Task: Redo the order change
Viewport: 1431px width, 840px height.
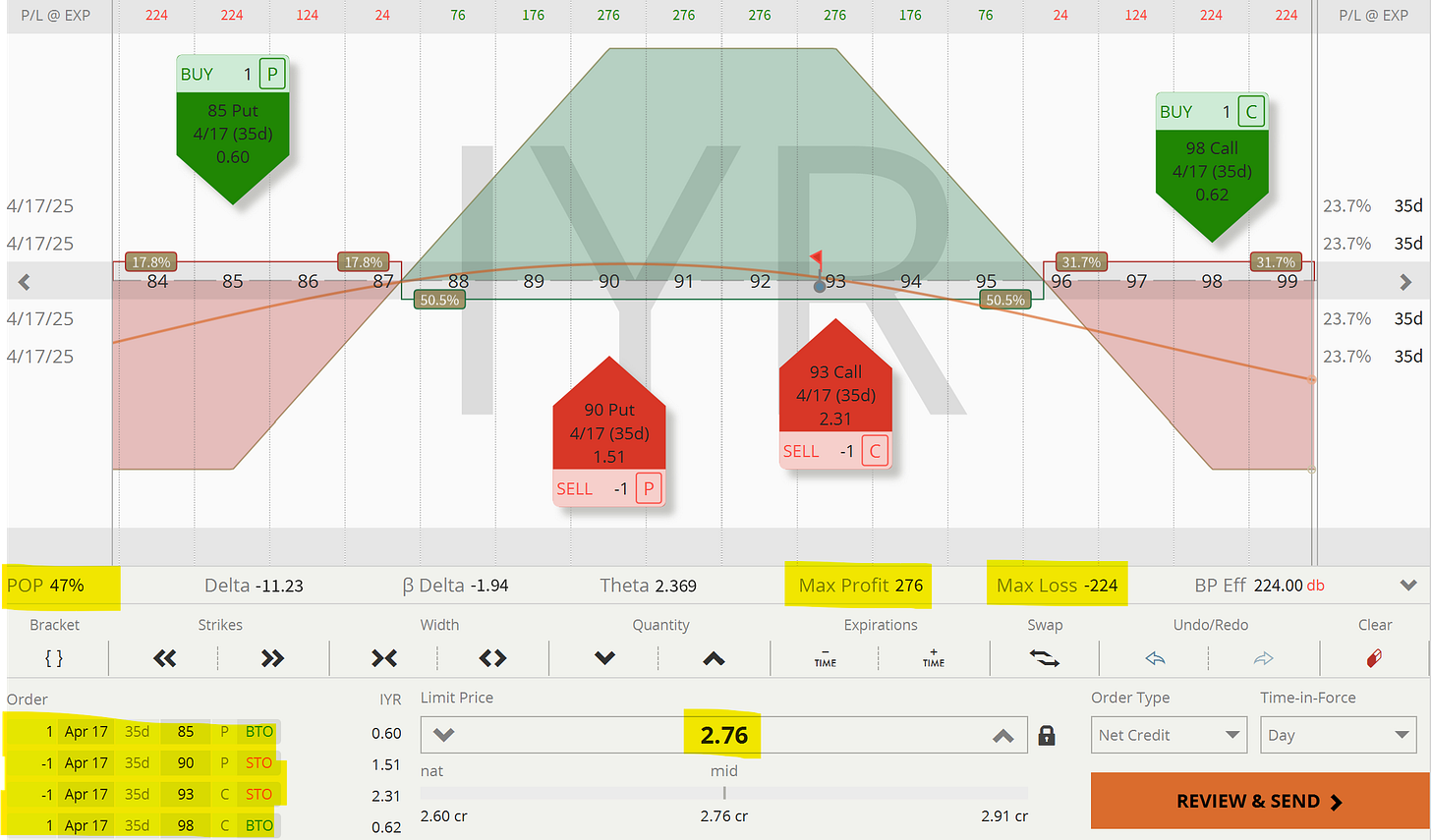Action: pyautogui.click(x=1264, y=658)
